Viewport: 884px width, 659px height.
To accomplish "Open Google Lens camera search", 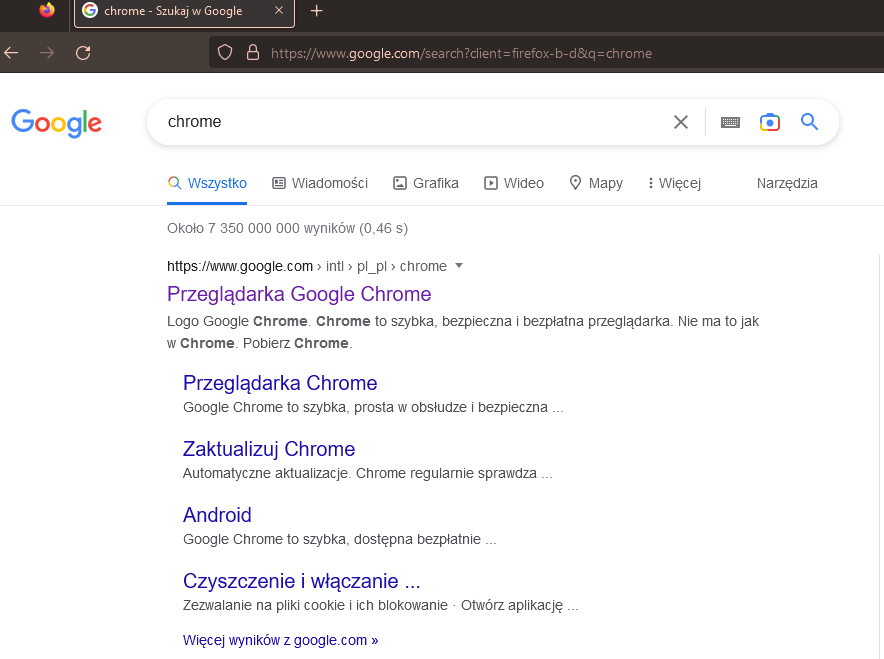I will coord(769,121).
